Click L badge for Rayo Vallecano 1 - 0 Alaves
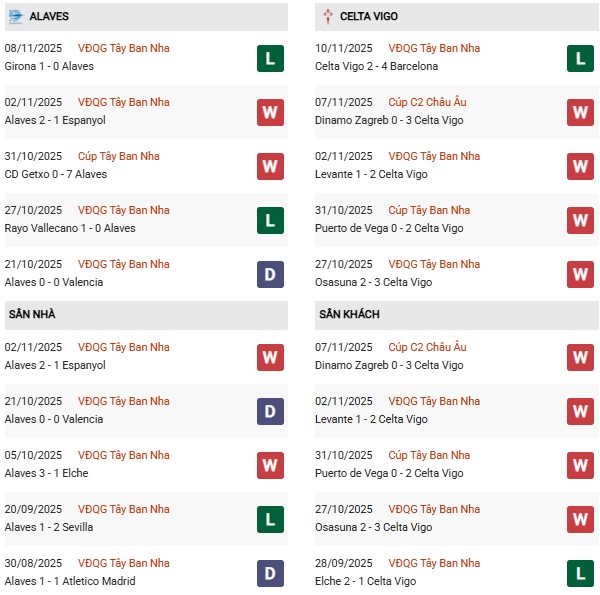This screenshot has height=595, width=600. [x=270, y=220]
